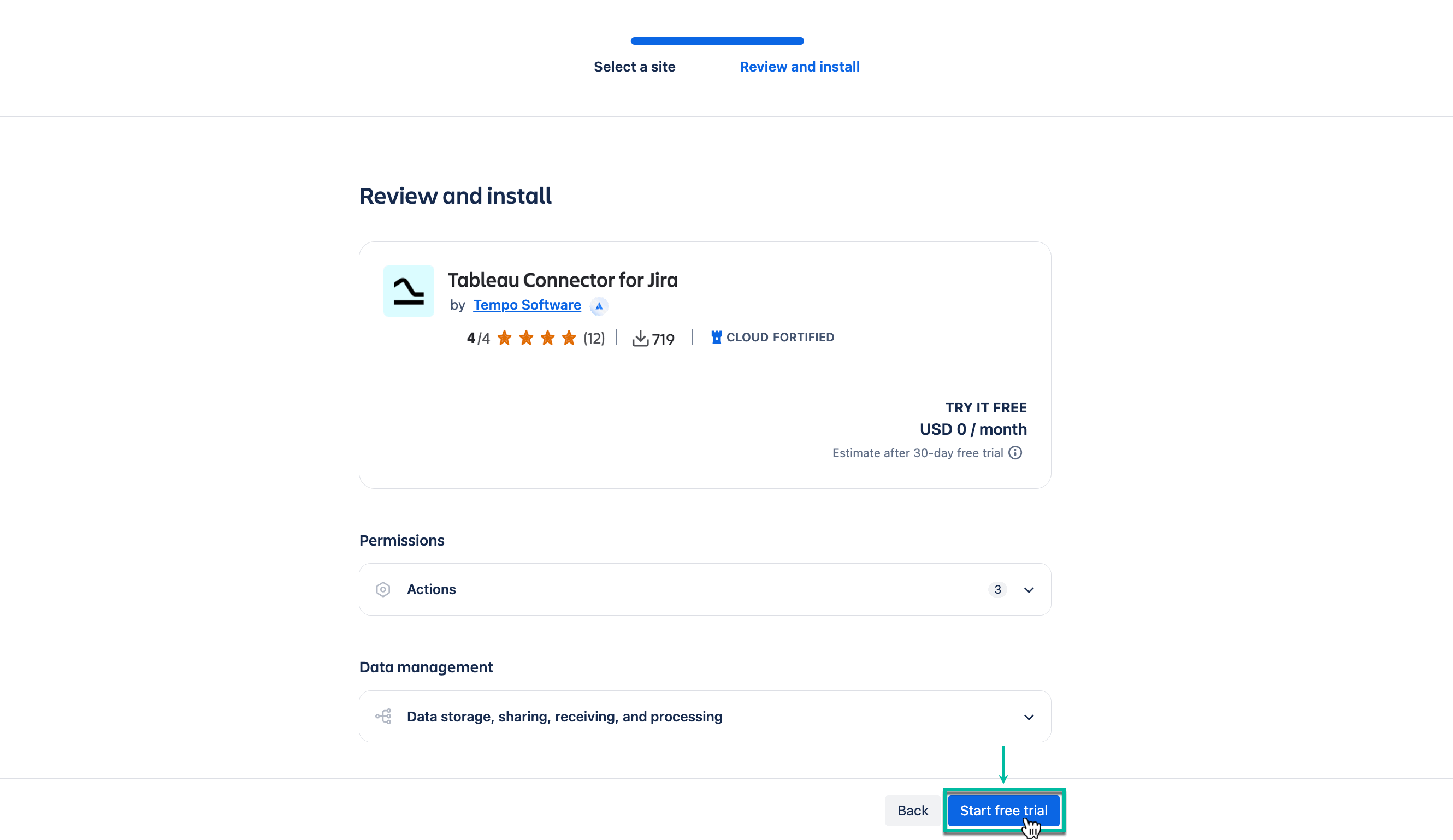
Task: Select the first rating star
Action: (x=505, y=338)
